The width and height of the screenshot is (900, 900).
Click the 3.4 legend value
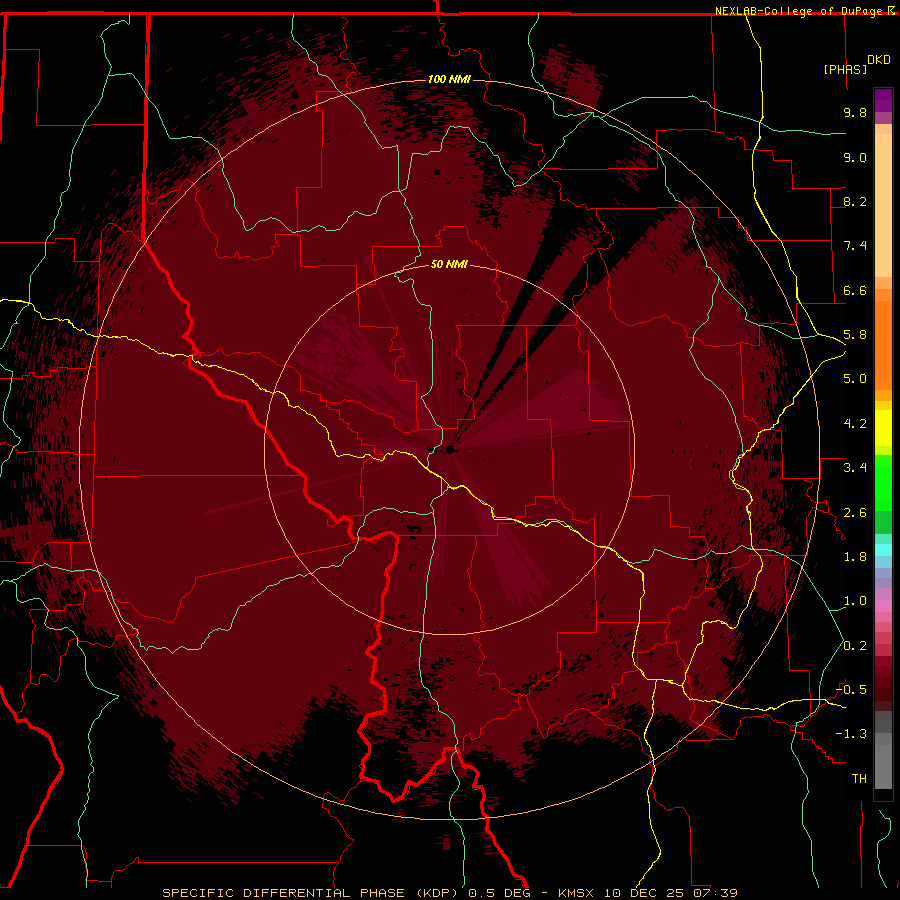[x=855, y=468]
